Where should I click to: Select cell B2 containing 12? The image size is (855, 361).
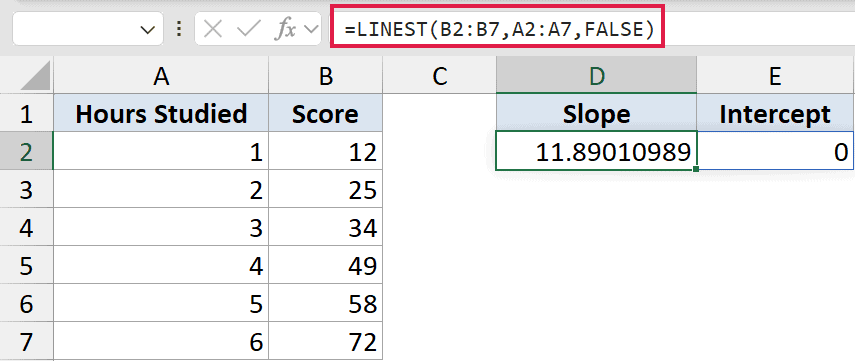coord(326,151)
